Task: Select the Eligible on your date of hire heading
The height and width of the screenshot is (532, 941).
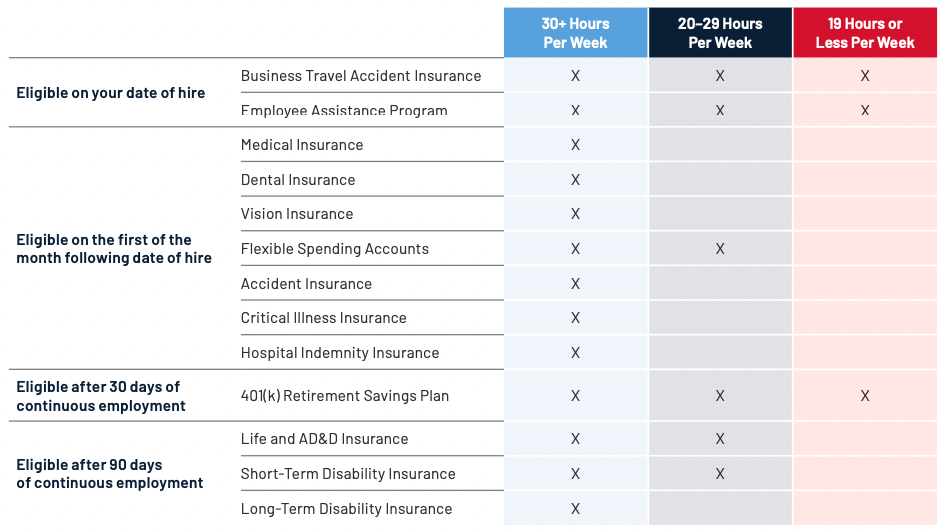Action: point(110,93)
